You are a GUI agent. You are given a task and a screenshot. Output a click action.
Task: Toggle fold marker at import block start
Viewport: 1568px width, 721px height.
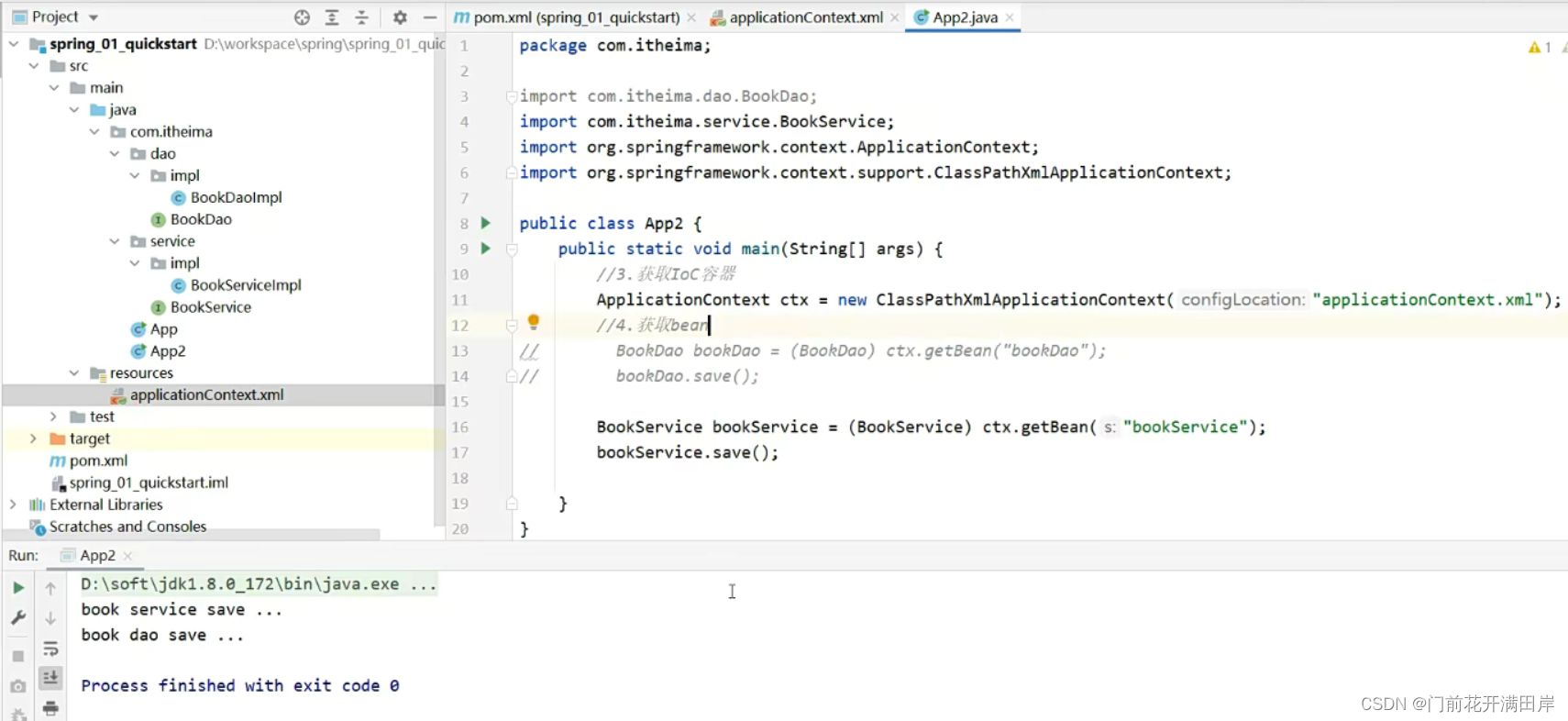tap(512, 96)
